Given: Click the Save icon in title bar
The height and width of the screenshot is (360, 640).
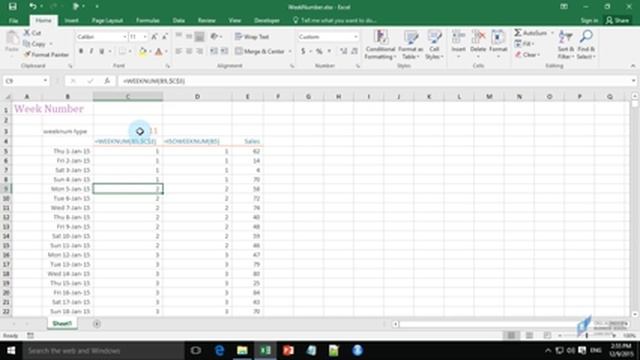Looking at the screenshot, I should (x=13, y=7).
